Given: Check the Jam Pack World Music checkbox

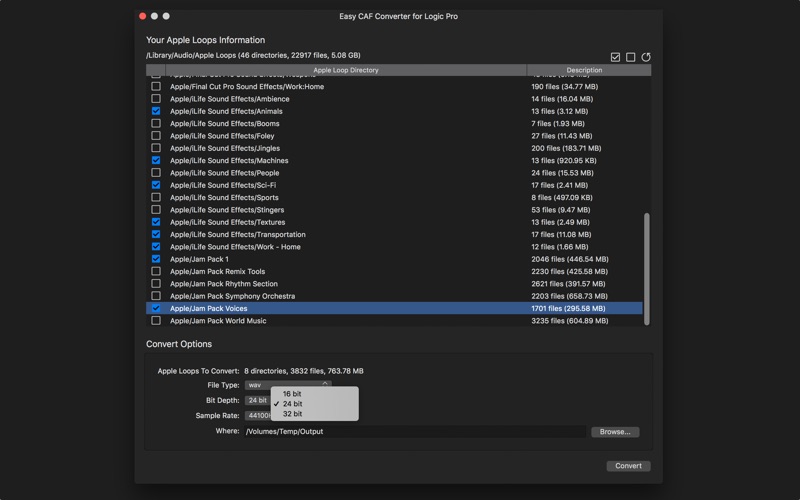Looking at the screenshot, I should tap(156, 320).
